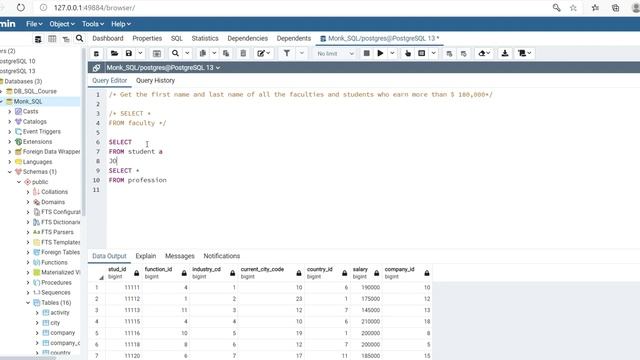Click the Delete trash icon in the toolbar
640x360 pixels.
coord(243,53)
